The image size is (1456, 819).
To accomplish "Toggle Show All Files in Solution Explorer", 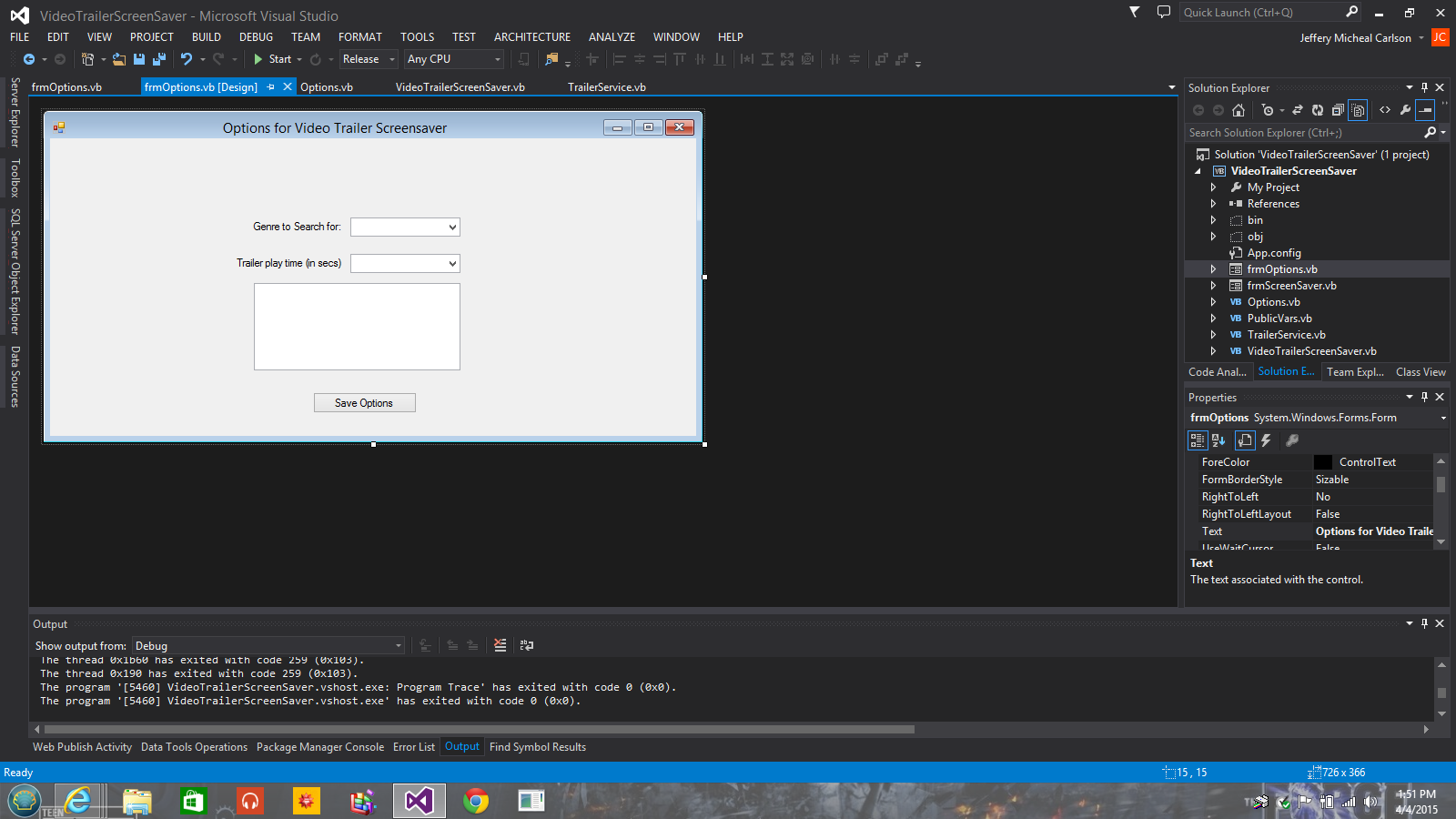I will tap(1358, 110).
